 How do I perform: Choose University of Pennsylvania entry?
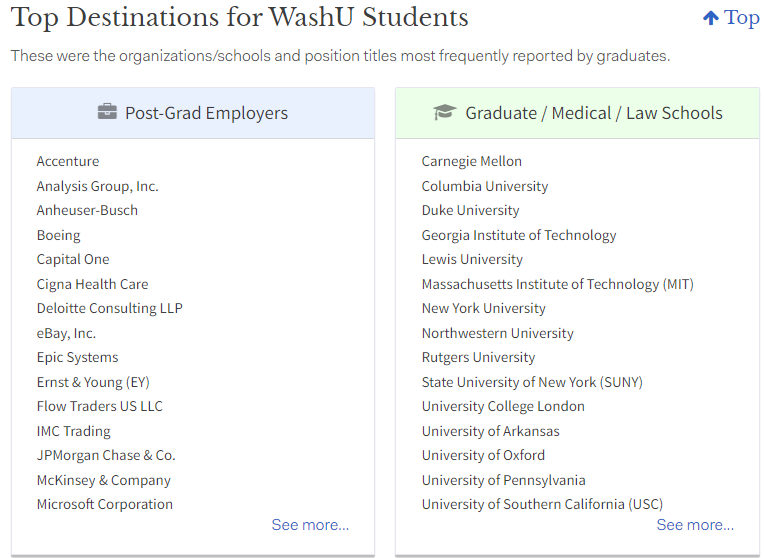point(503,481)
